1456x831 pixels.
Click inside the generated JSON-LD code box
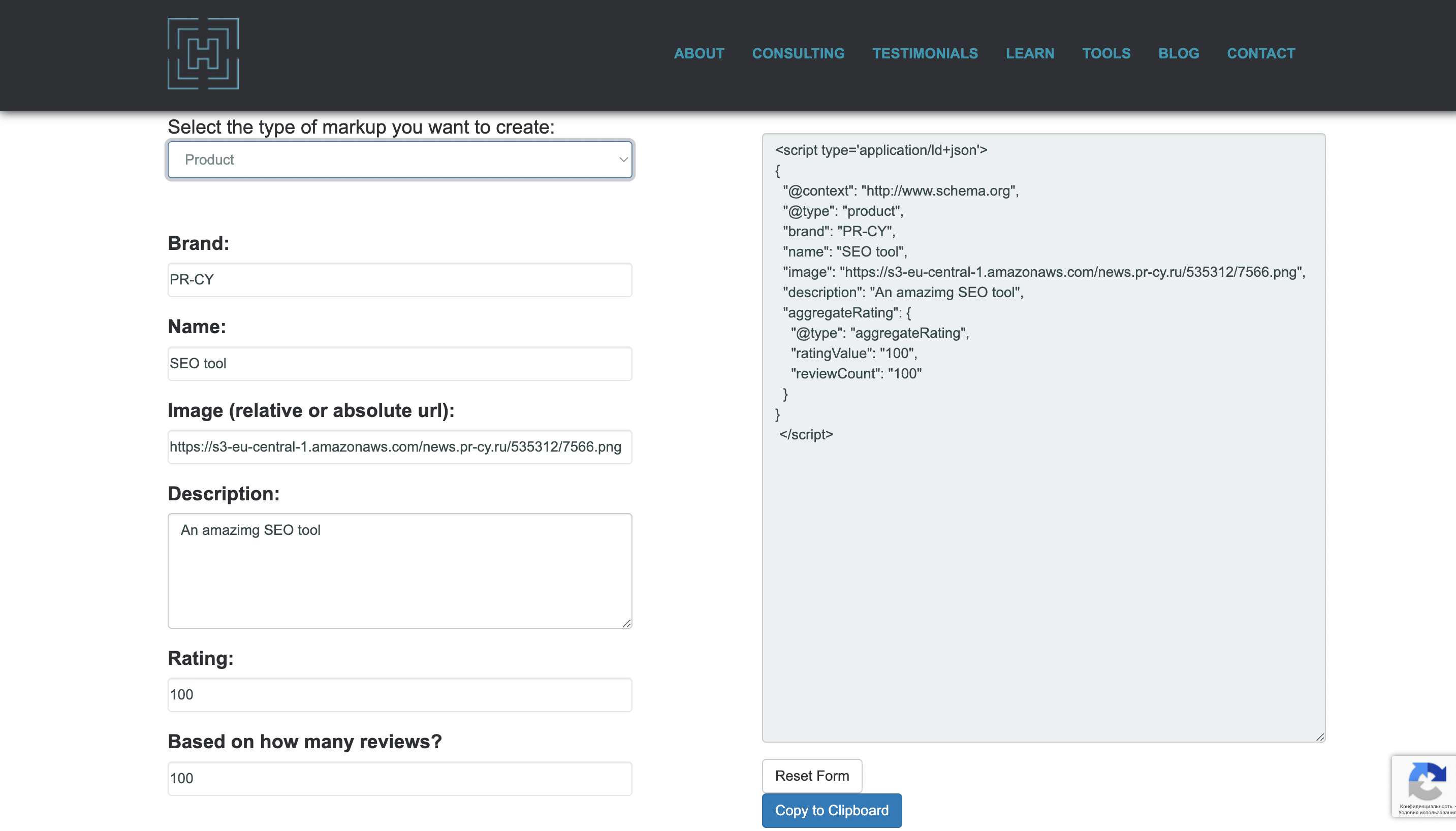[1043, 571]
